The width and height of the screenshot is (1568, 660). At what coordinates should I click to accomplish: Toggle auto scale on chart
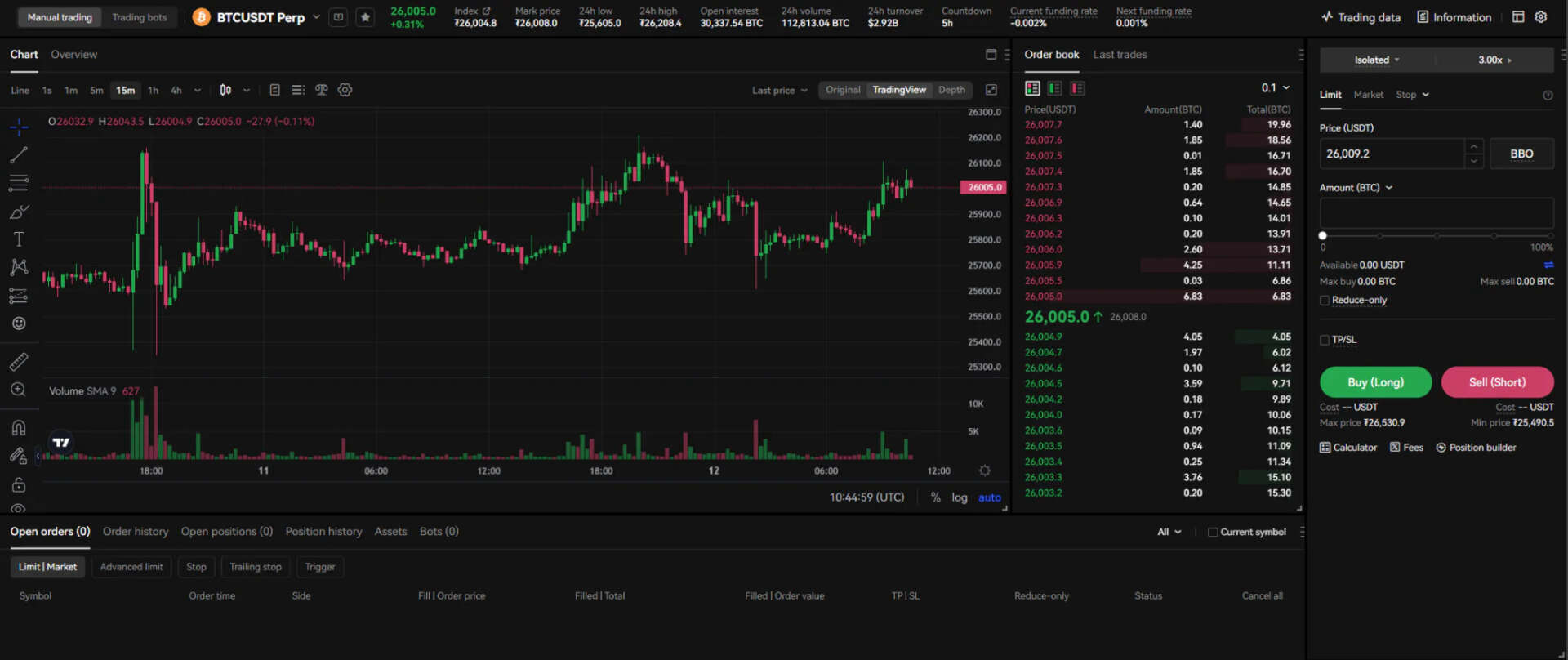[x=990, y=497]
